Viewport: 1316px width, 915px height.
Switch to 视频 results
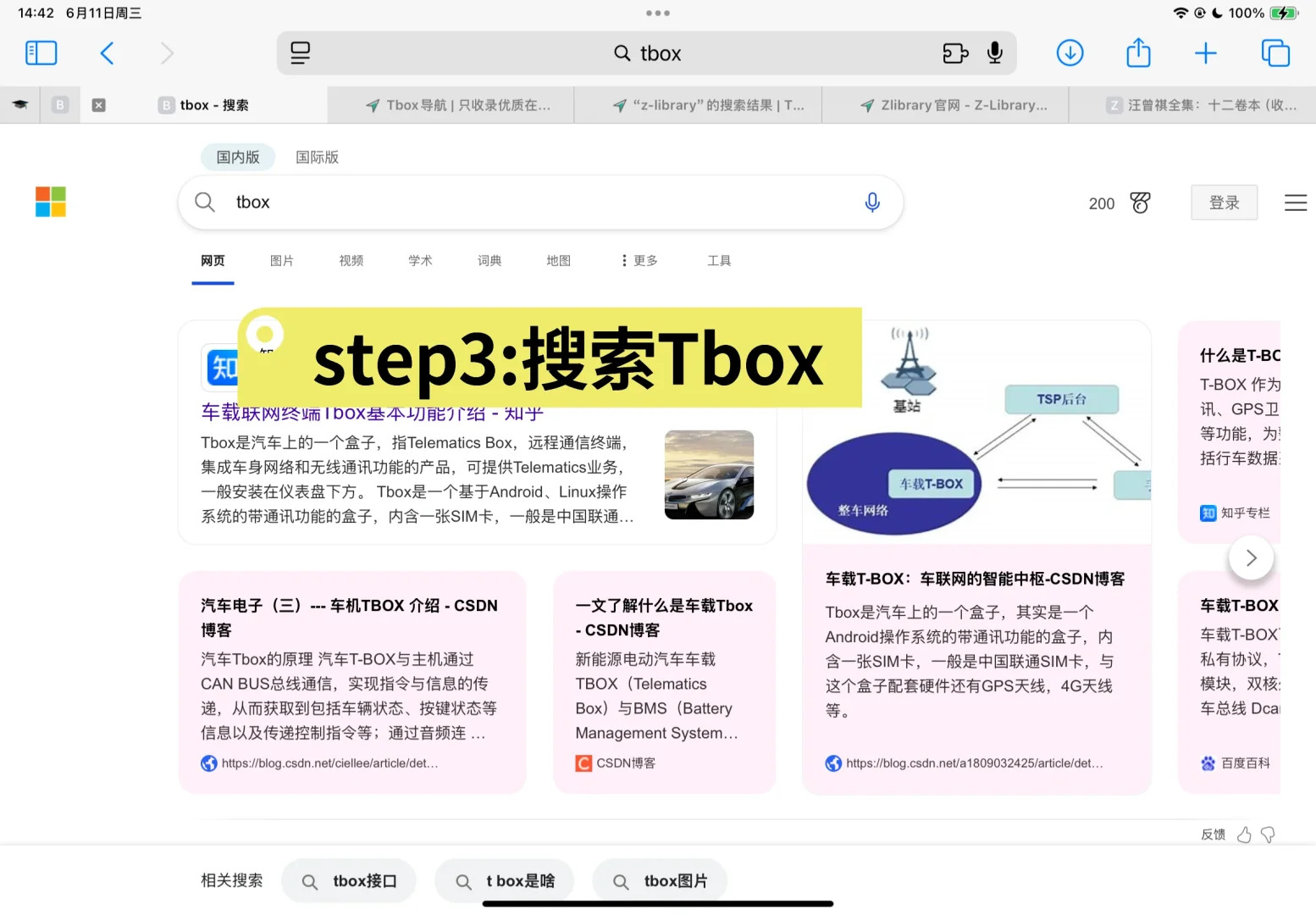351,261
